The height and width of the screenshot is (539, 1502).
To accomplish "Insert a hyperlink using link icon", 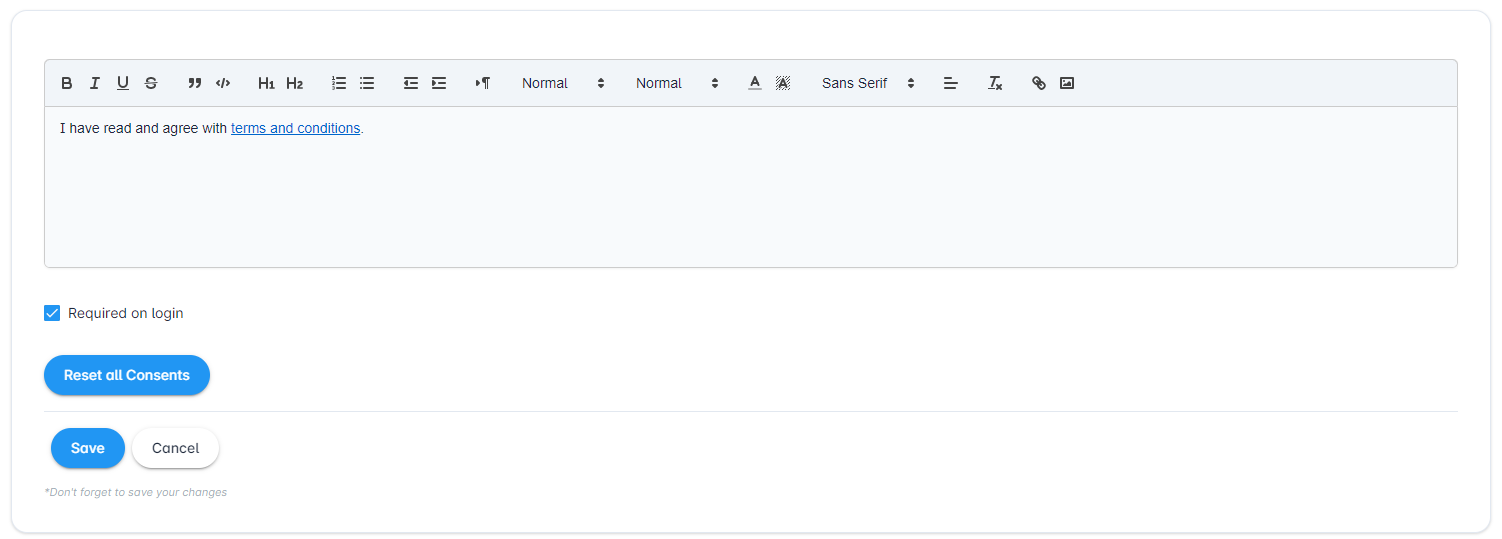I will (x=1039, y=83).
